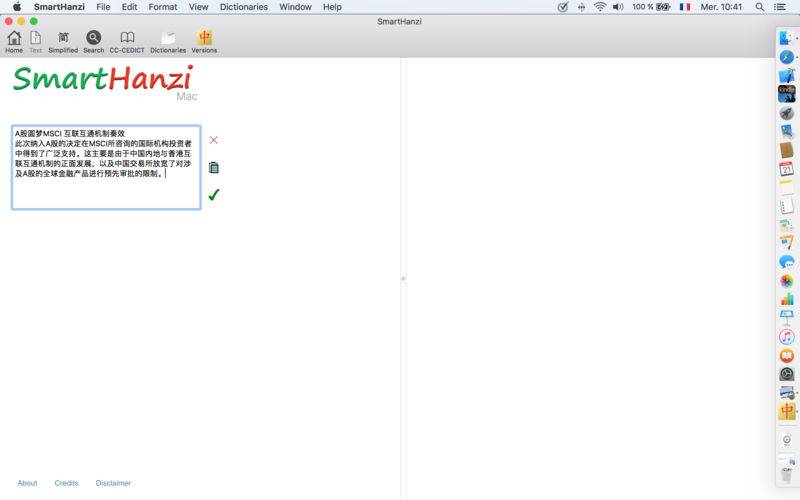Open Keynote from the Dock
The height and width of the screenshot is (500, 800).
pos(786,318)
